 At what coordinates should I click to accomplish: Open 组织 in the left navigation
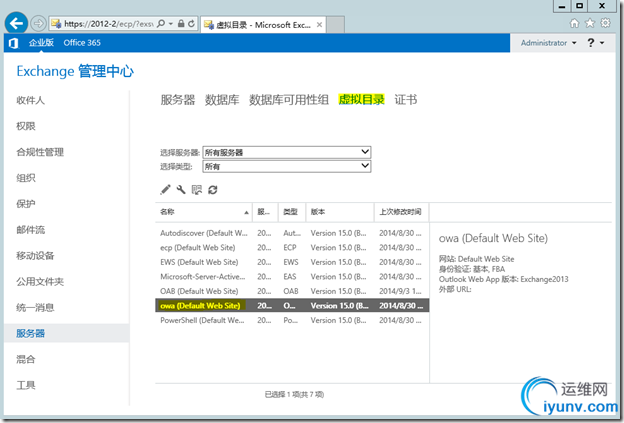pyautogui.click(x=26, y=178)
